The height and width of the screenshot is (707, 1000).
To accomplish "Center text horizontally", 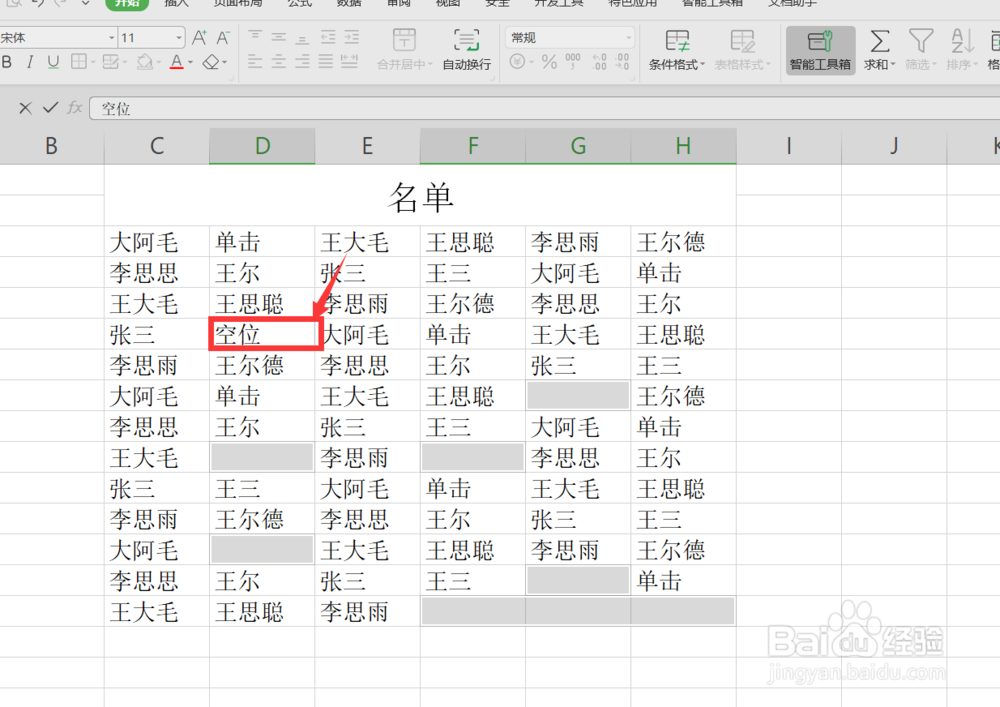I will tap(278, 62).
